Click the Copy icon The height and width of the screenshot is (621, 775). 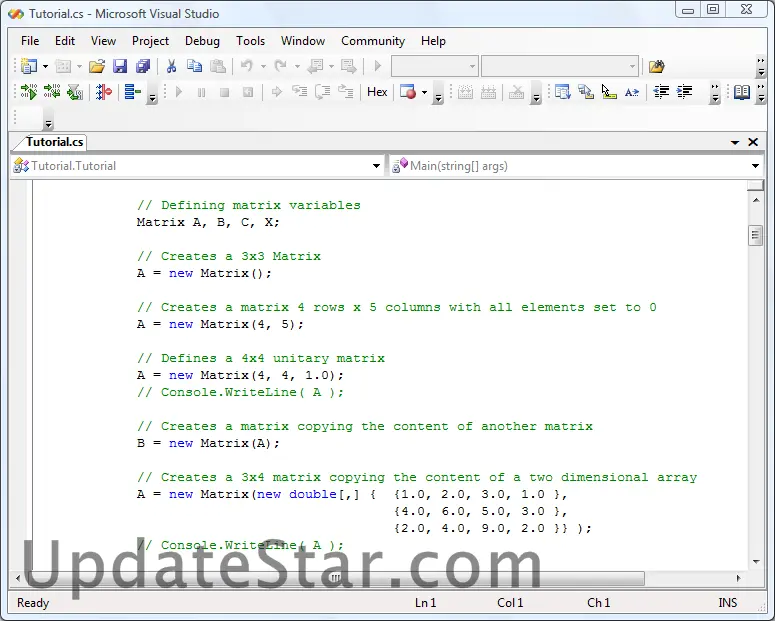[x=194, y=66]
